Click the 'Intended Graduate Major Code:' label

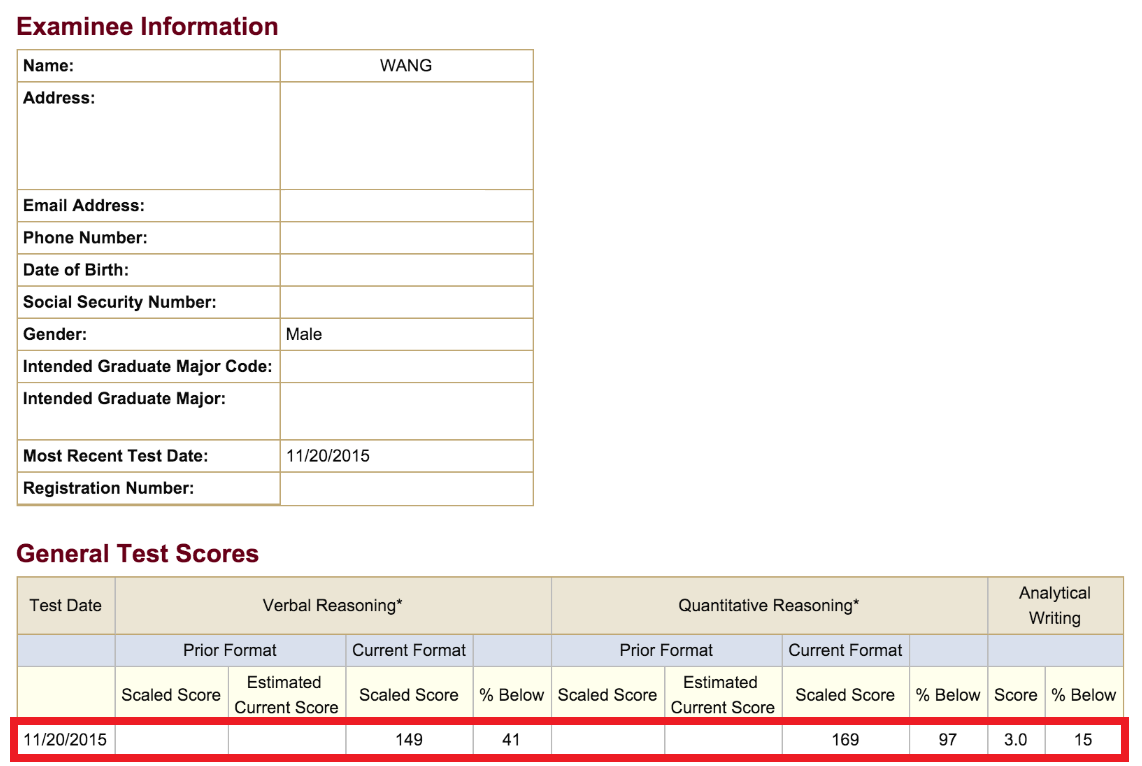(x=147, y=366)
